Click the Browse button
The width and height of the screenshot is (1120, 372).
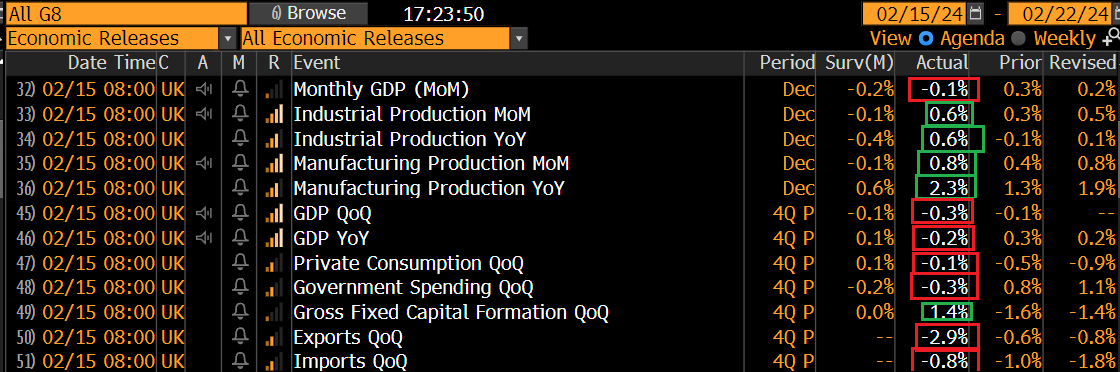309,13
